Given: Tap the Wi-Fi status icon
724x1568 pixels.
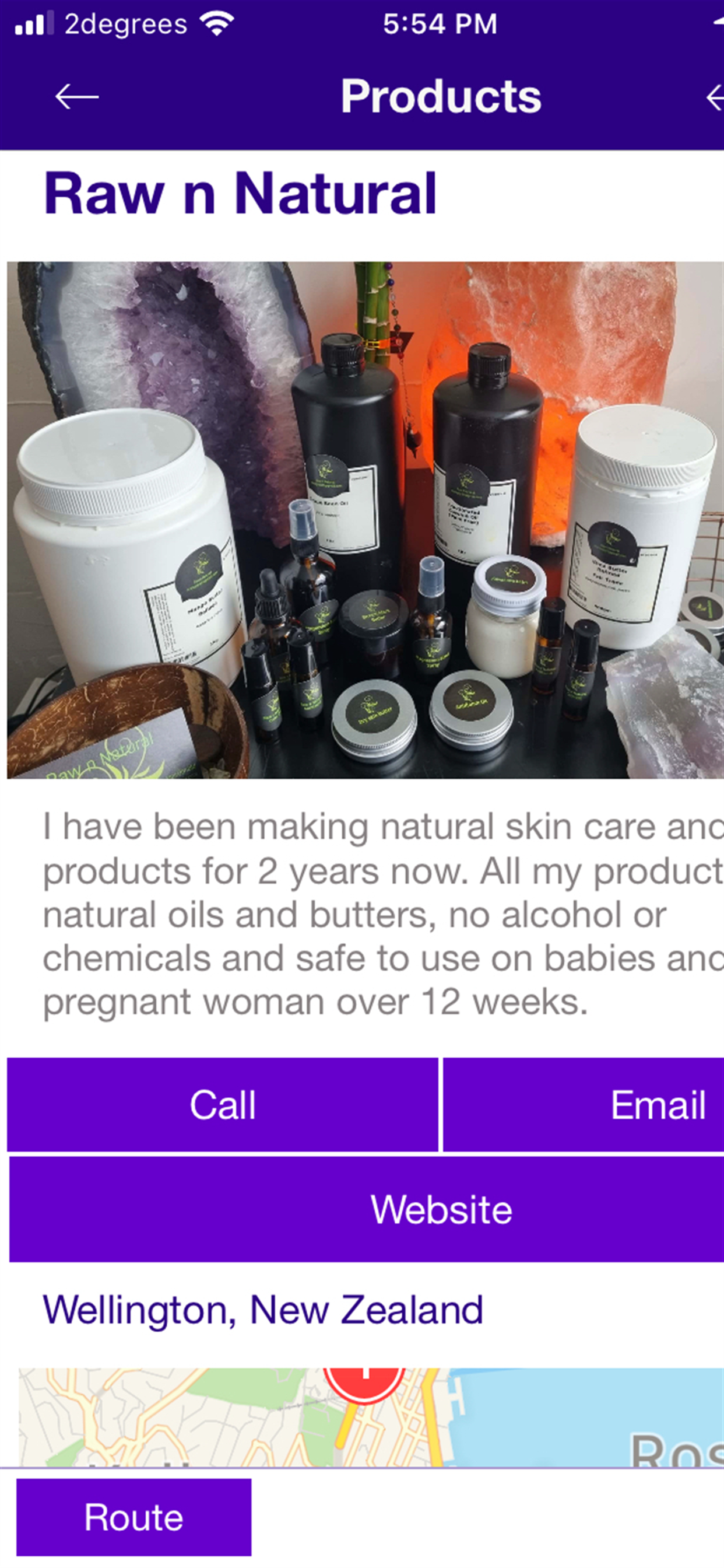Looking at the screenshot, I should point(217,24).
